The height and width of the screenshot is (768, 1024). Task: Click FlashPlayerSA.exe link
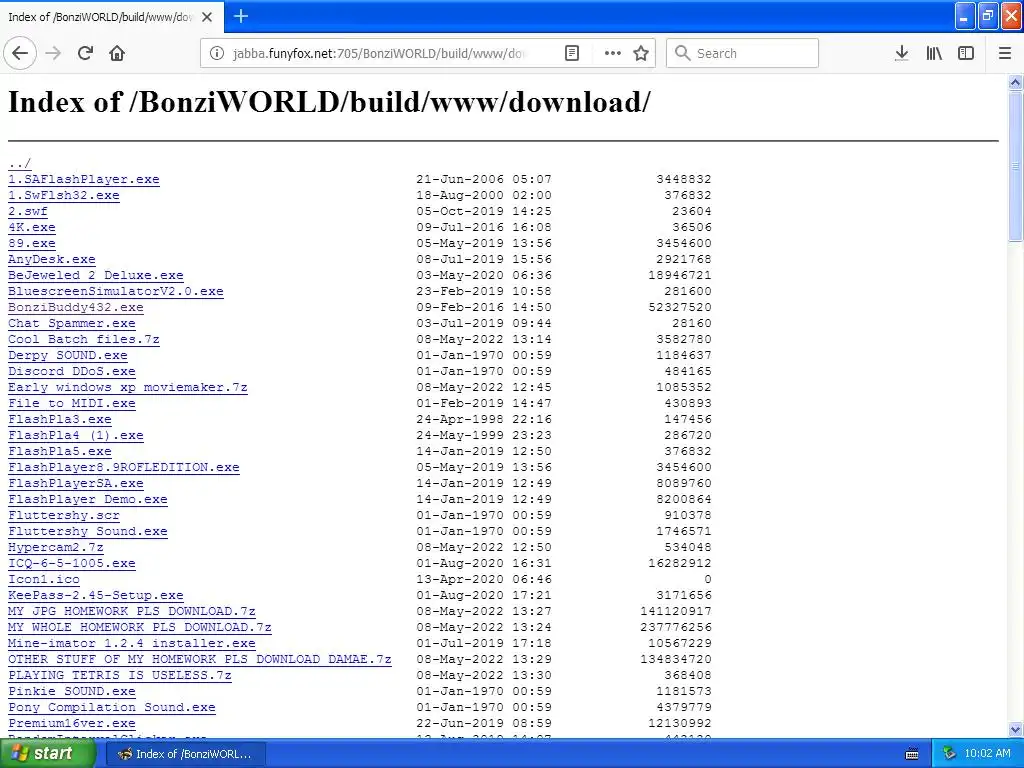(76, 483)
